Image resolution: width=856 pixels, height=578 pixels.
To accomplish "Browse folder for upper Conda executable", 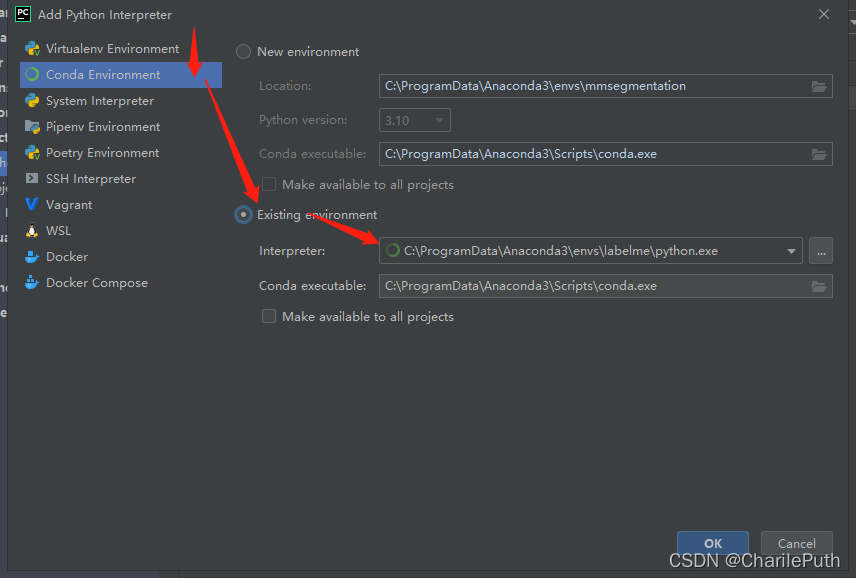I will pos(818,154).
